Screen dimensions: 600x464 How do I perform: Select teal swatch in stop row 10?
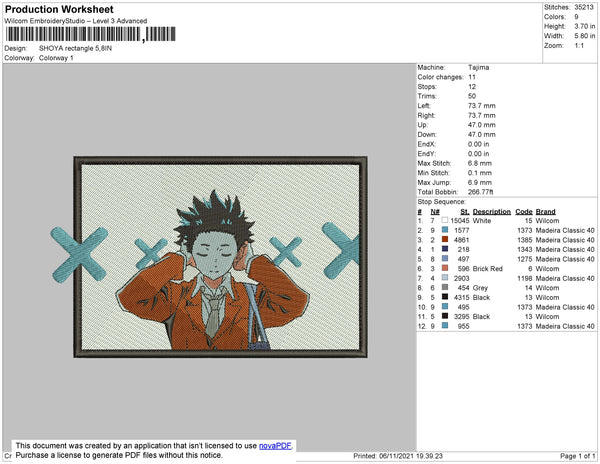(445, 306)
